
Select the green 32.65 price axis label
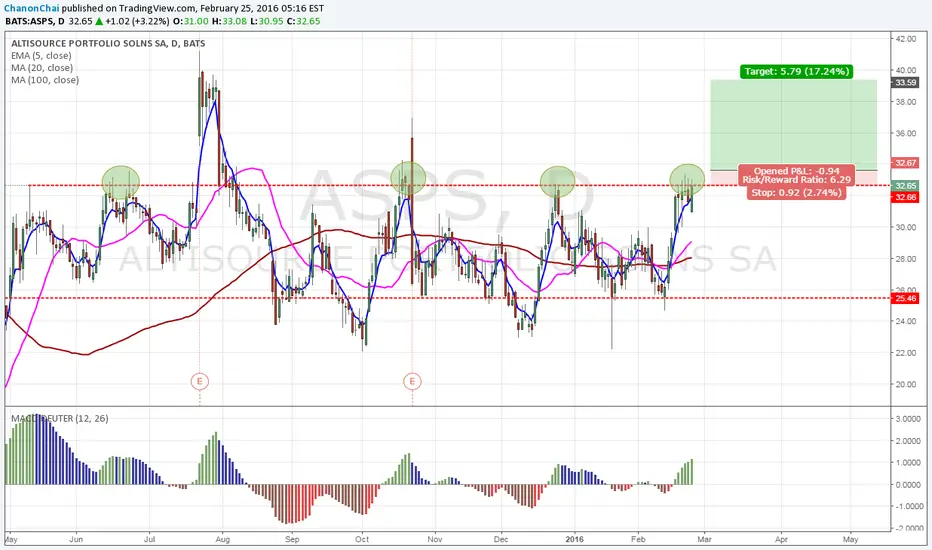click(x=905, y=186)
